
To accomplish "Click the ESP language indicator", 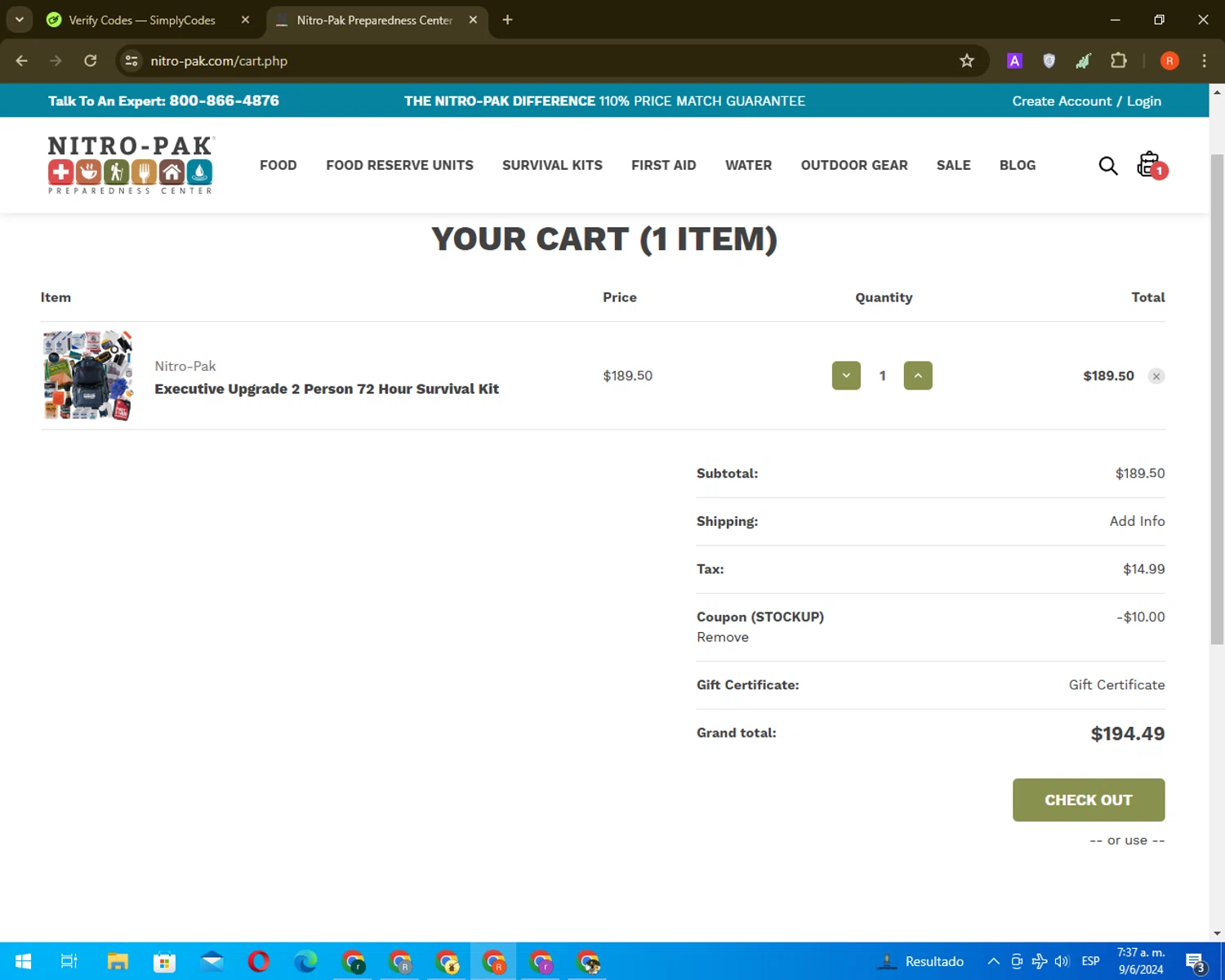I will tap(1090, 961).
